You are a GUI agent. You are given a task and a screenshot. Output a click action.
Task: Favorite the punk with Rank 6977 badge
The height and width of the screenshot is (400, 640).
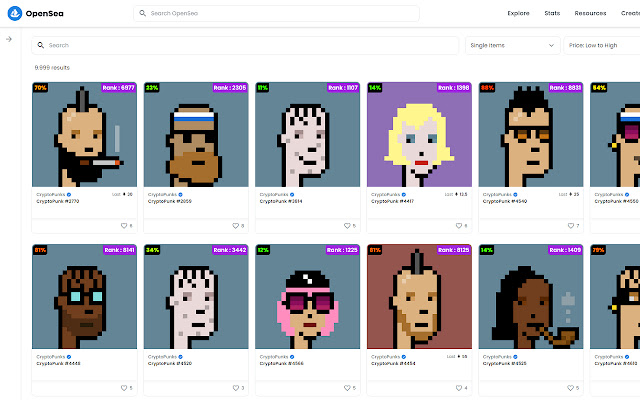124,225
